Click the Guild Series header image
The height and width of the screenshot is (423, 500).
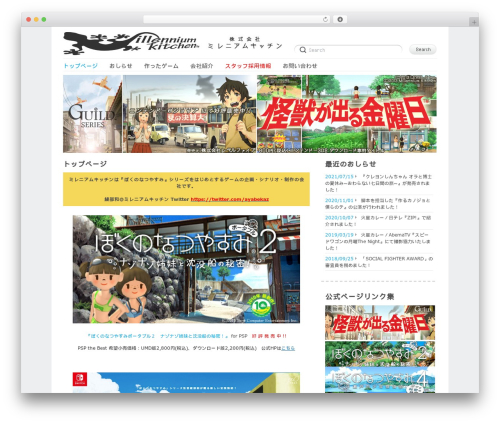[x=92, y=114]
